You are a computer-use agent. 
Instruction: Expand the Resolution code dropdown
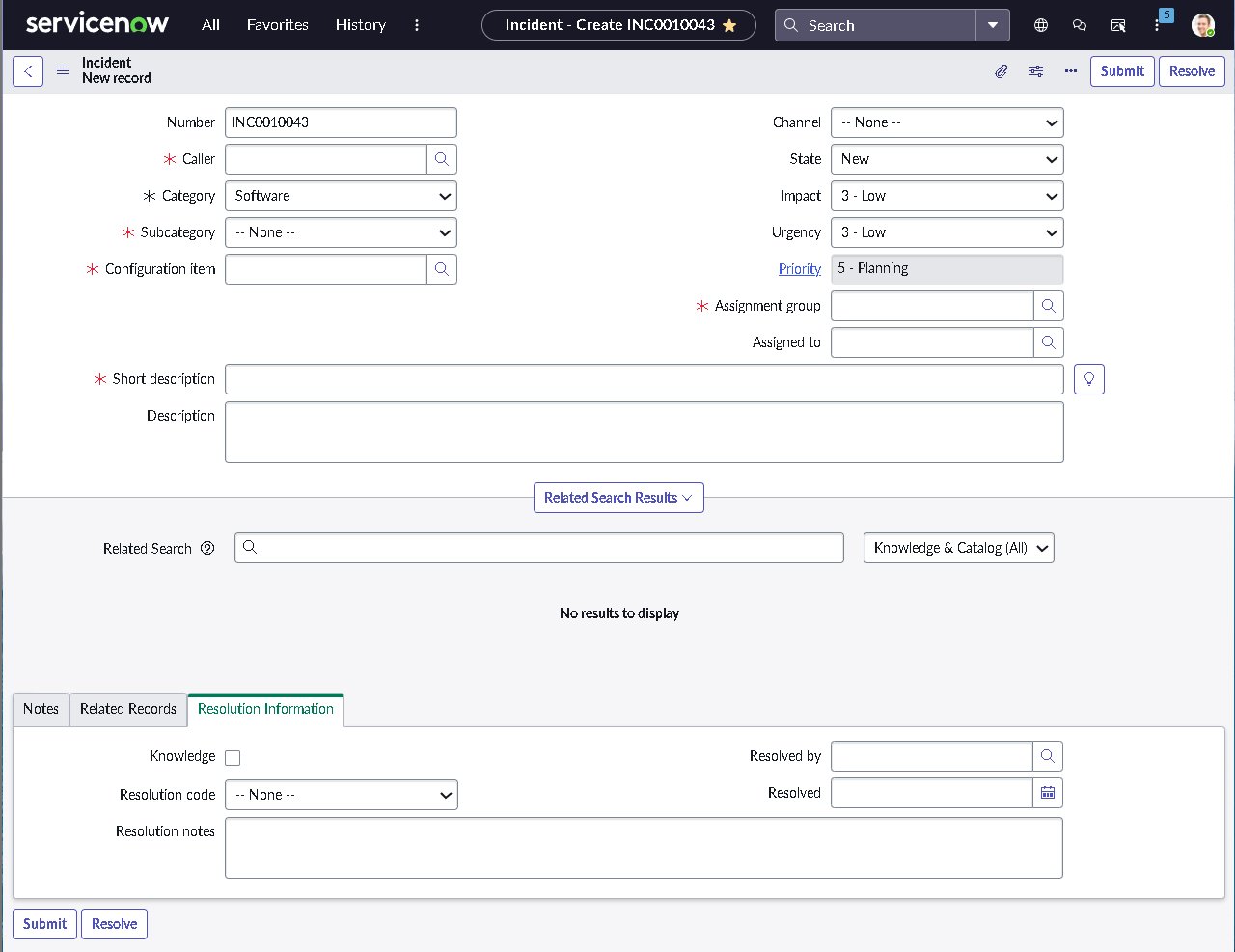pyautogui.click(x=341, y=794)
